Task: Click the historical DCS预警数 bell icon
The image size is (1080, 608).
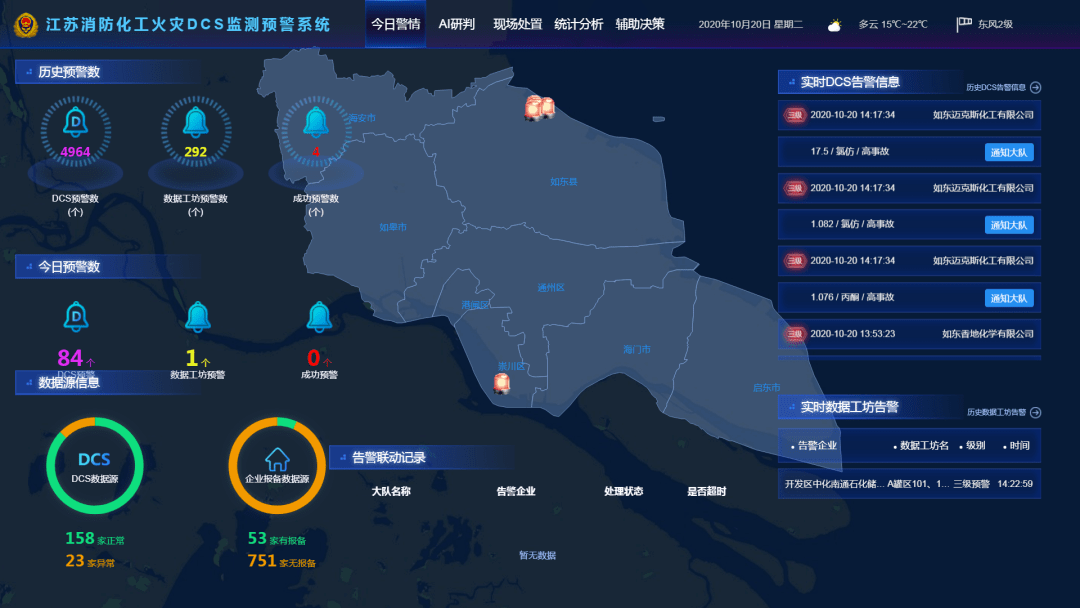Action: (x=75, y=122)
